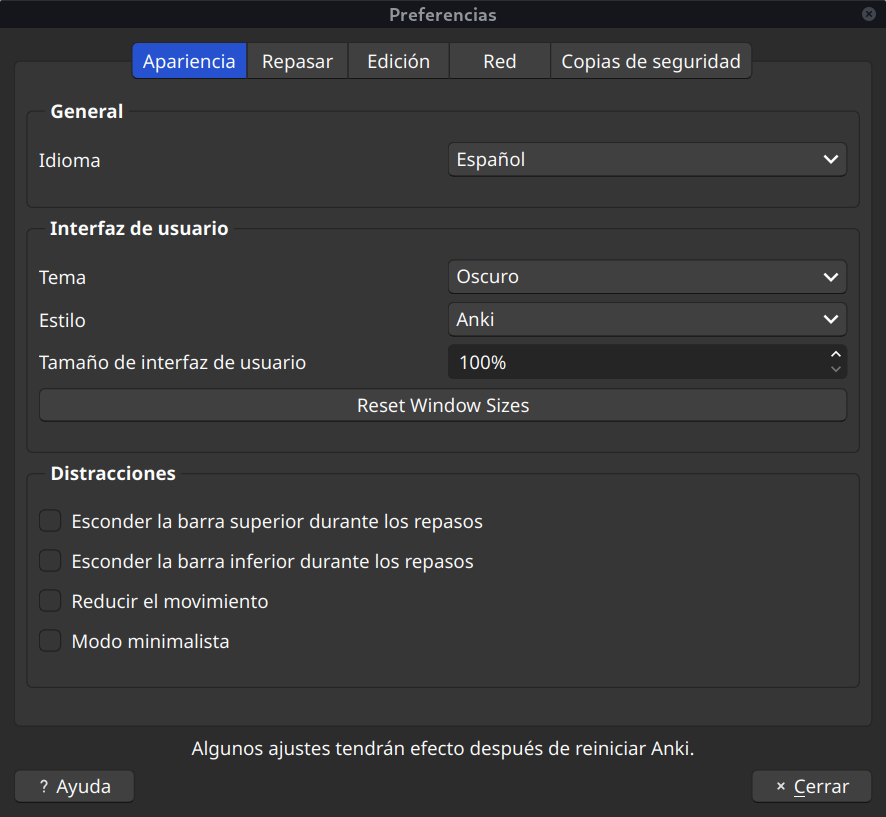Image resolution: width=886 pixels, height=817 pixels.
Task: Enable Esconder la barra superior durante los repasos
Action: tap(50, 521)
